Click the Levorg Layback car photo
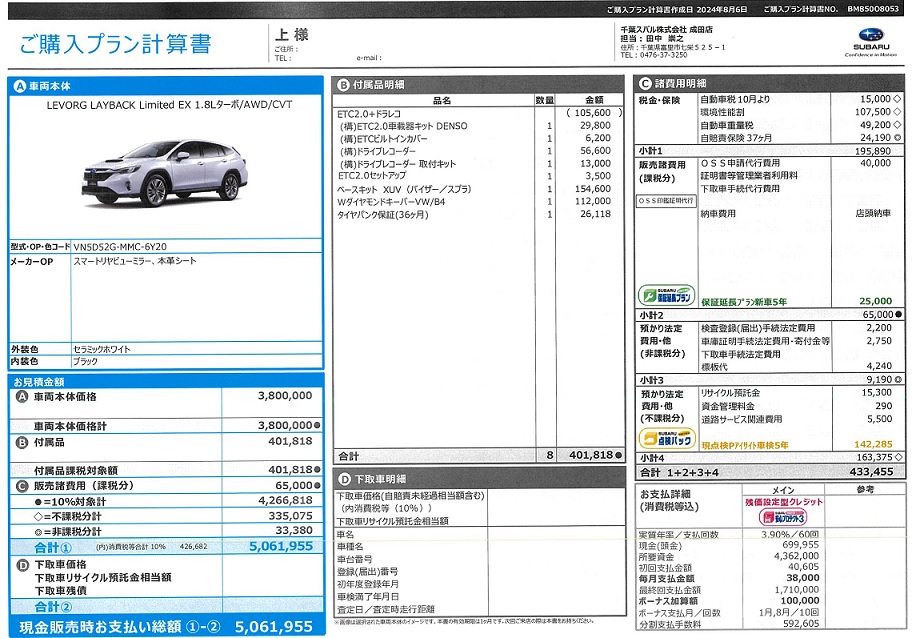This screenshot has height=638, width=912. pos(165,173)
